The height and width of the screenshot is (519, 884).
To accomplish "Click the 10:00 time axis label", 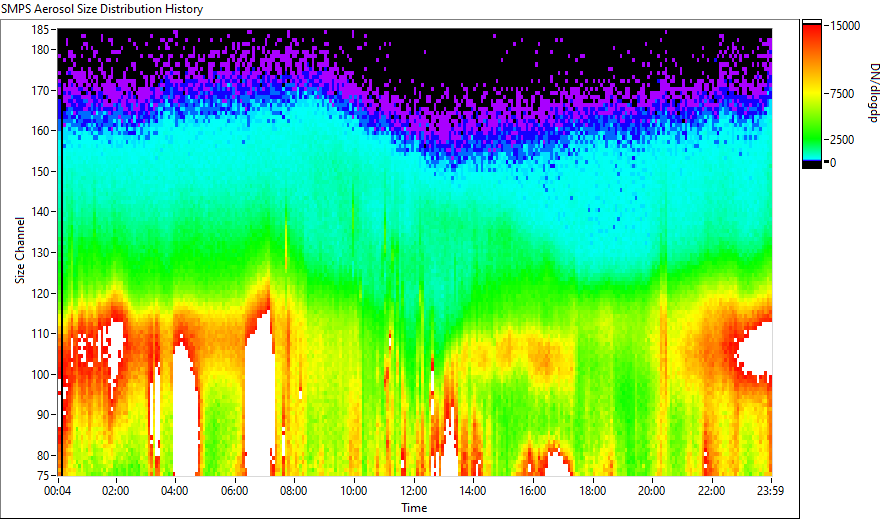I will tap(353, 491).
